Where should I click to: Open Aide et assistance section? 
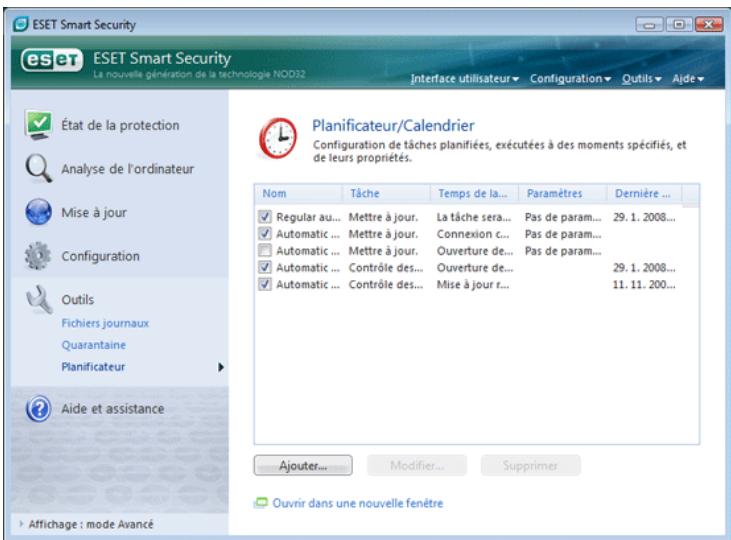click(x=112, y=409)
